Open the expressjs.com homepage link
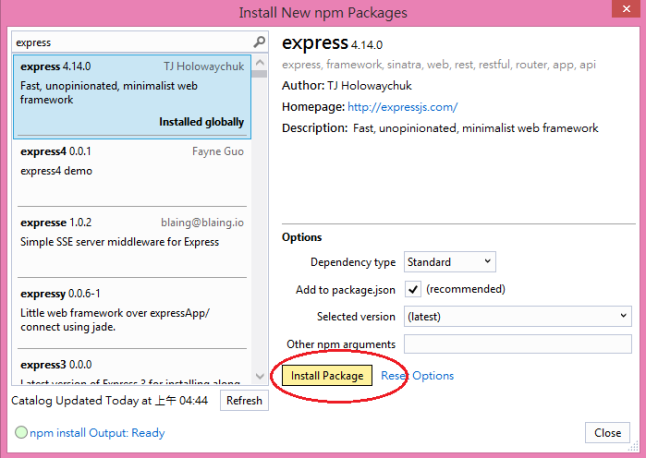 [x=403, y=107]
